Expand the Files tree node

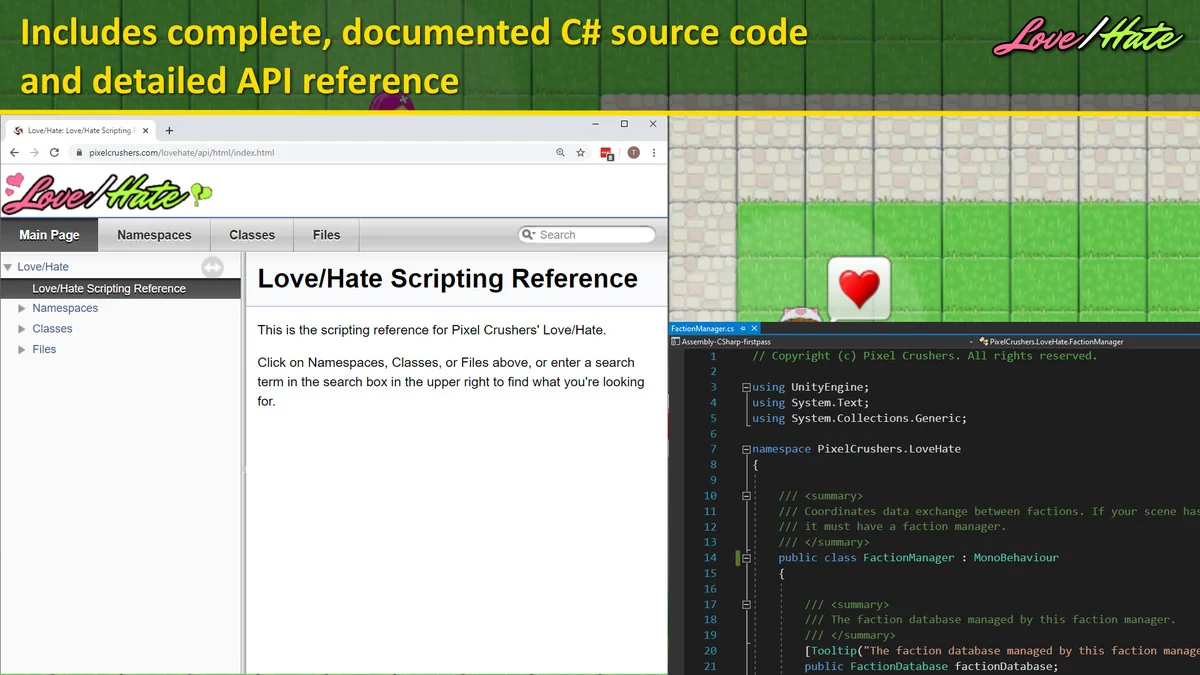coord(22,350)
